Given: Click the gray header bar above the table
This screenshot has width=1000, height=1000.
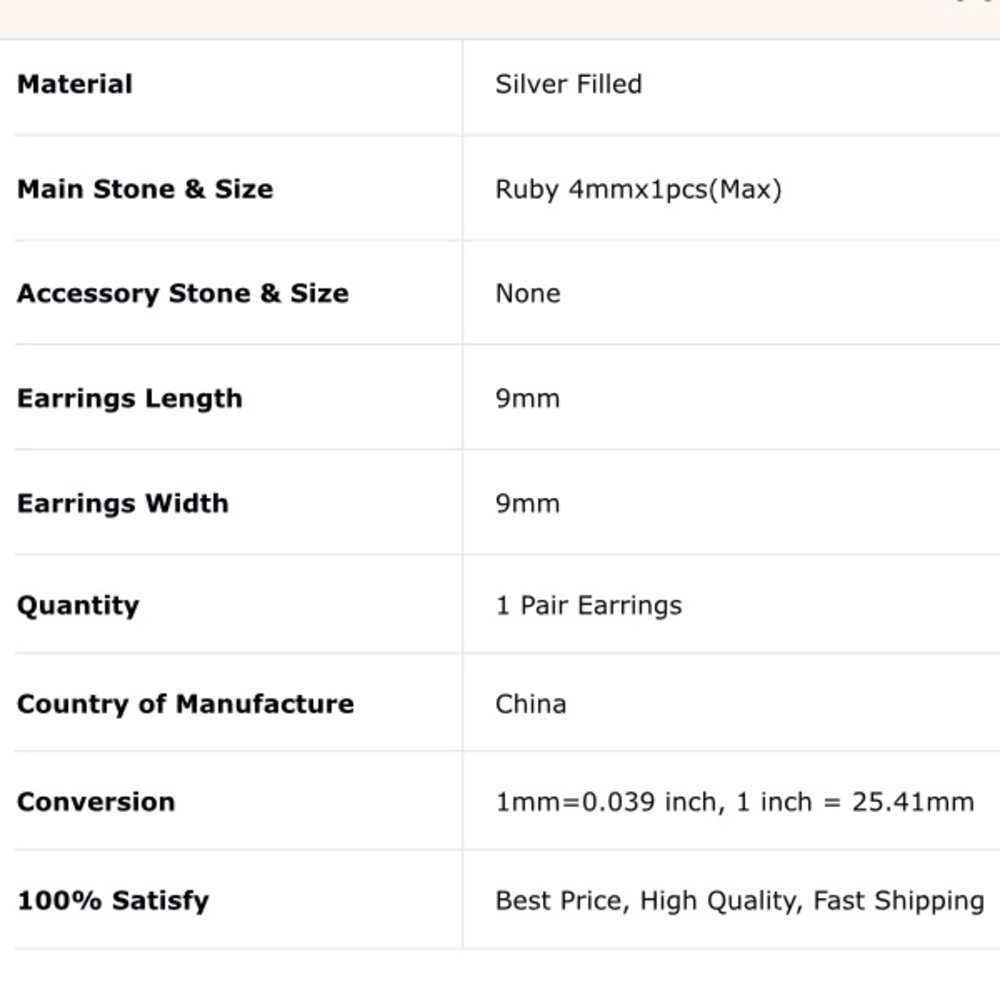Looking at the screenshot, I should 500,18.
